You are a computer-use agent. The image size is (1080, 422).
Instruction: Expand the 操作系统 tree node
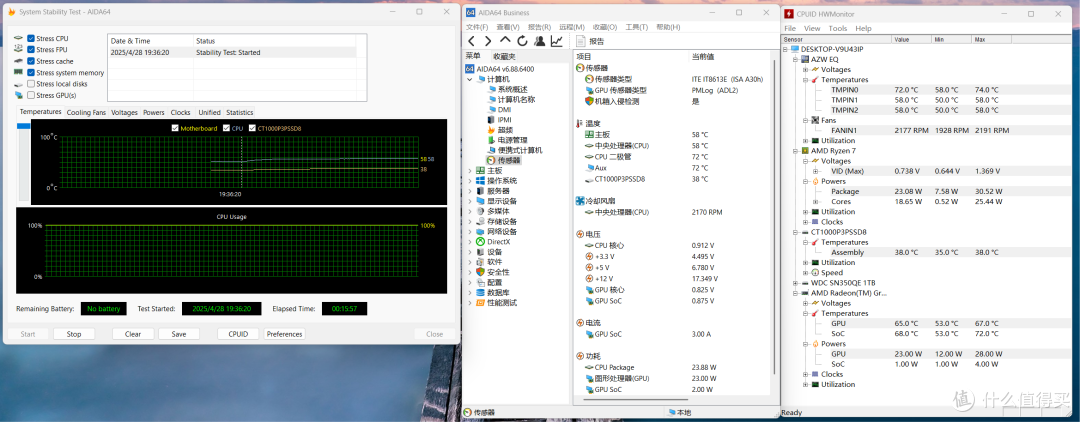(470, 180)
